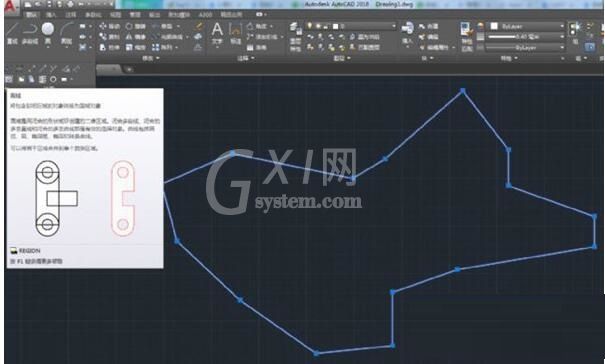Screen dimensions: 605x364
Task: Open the Circle tool flyout arrow
Action: click(48, 47)
